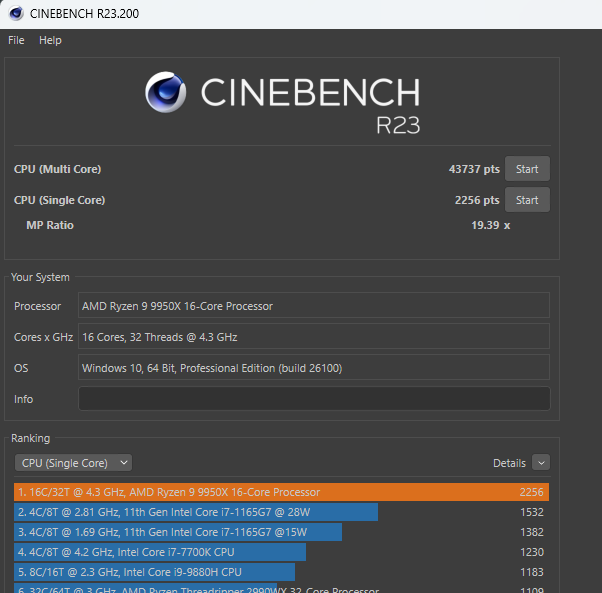
Task: Select the AMD Ryzen 9 9950X ranking row
Action: click(x=281, y=492)
